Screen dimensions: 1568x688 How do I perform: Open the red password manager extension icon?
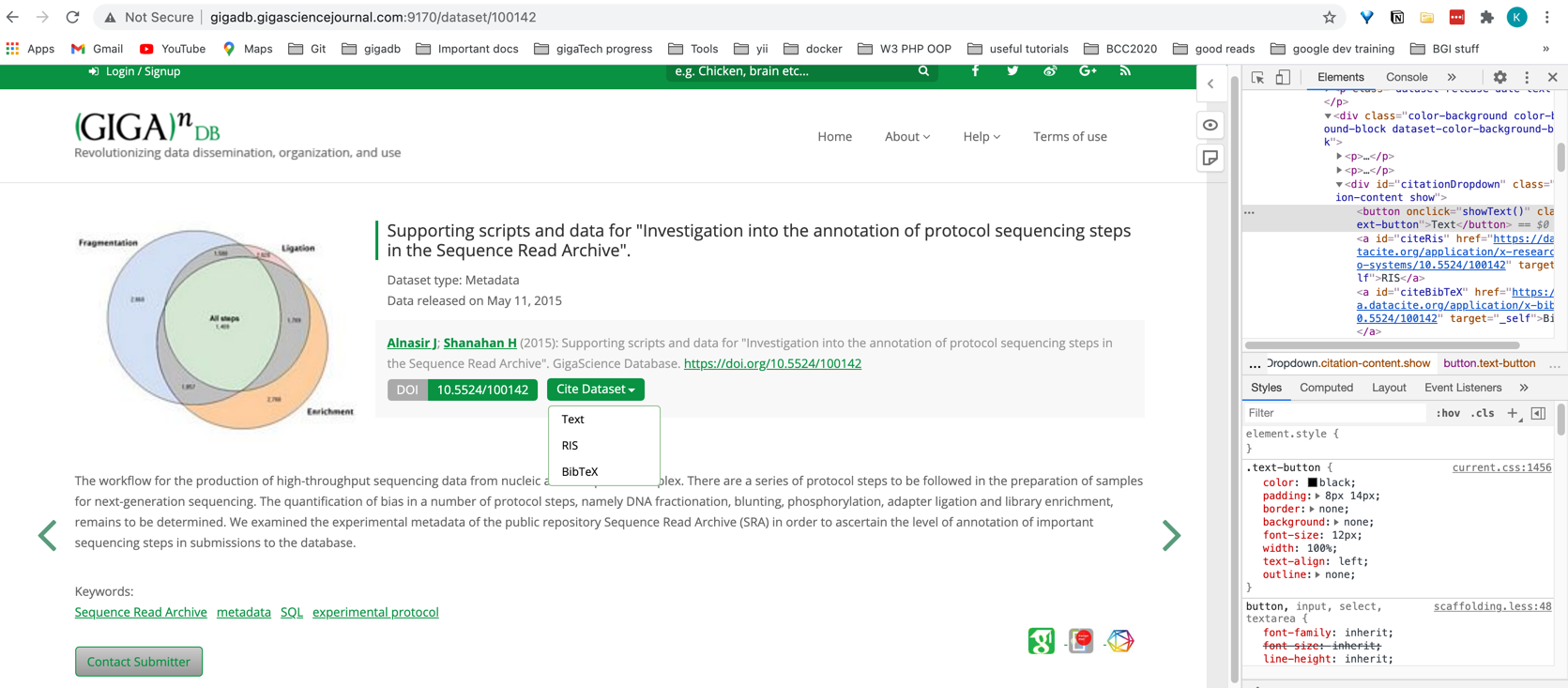pyautogui.click(x=1456, y=17)
